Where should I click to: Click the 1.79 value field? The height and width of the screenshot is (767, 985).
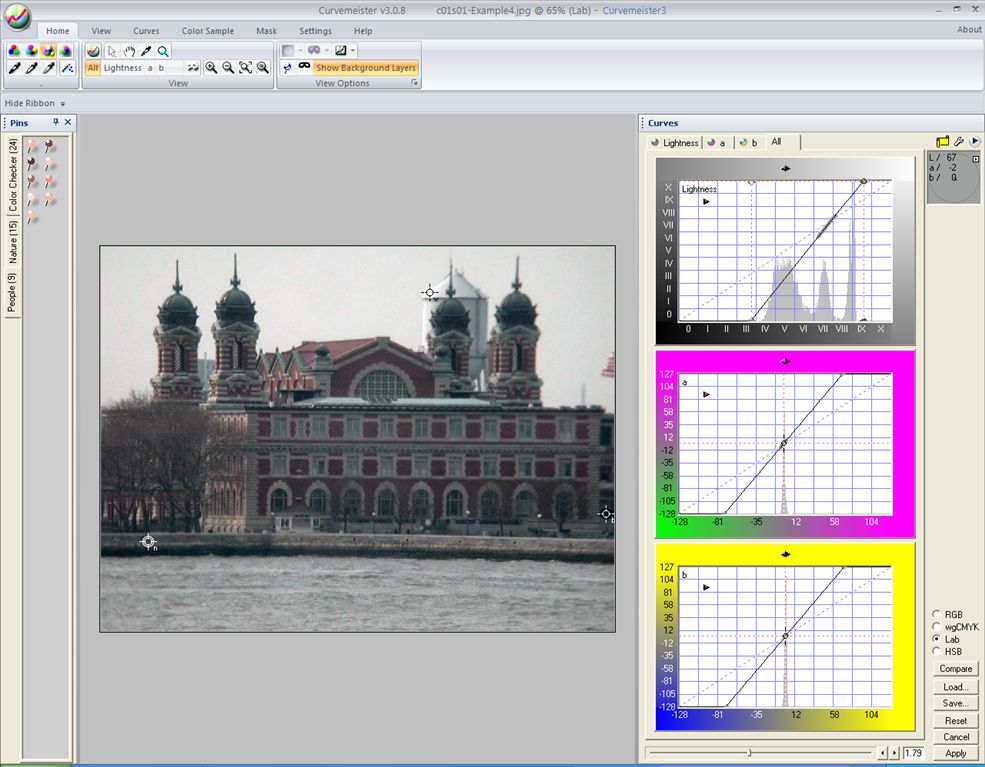tap(913, 753)
